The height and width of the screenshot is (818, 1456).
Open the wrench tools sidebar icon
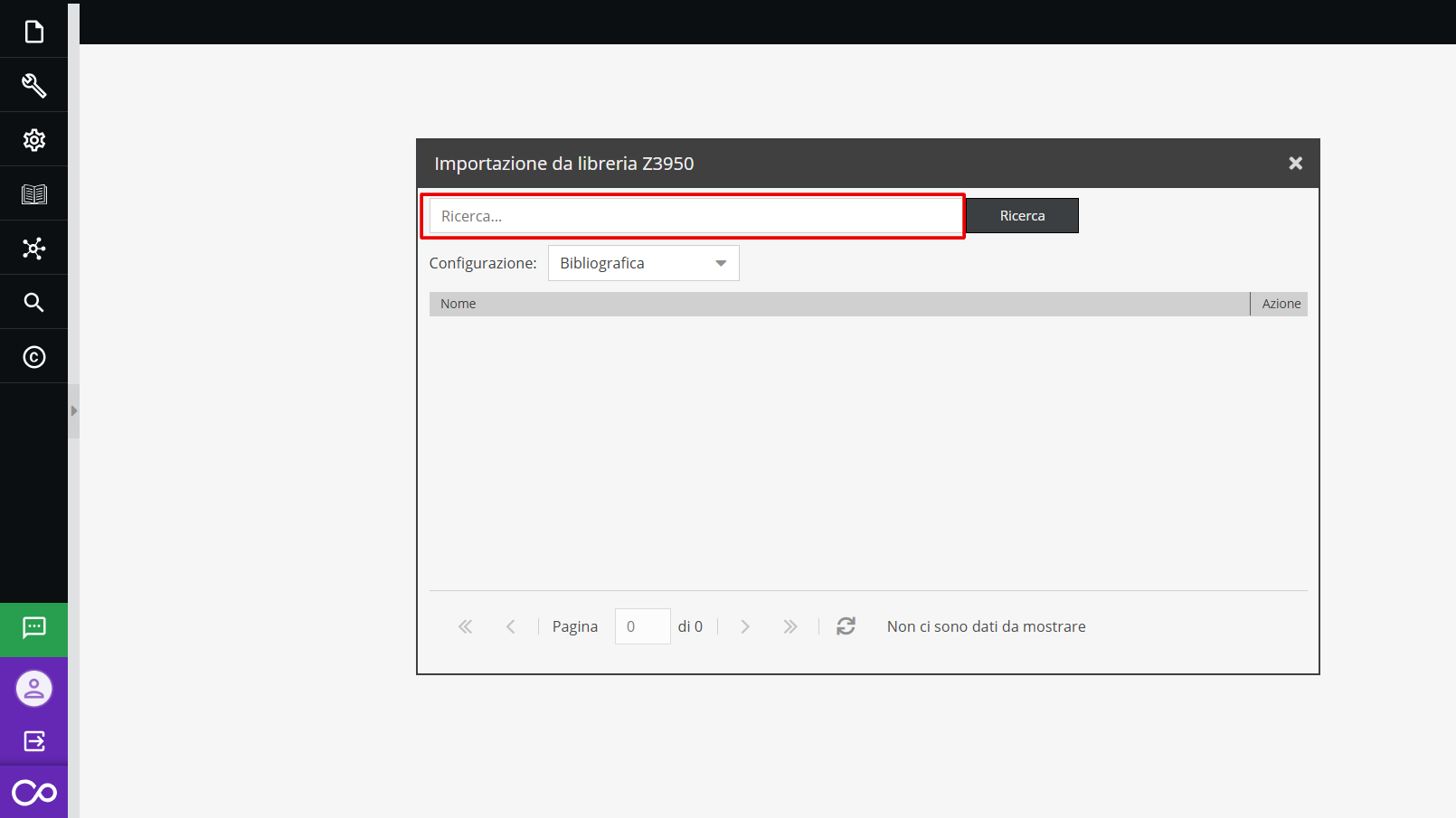tap(33, 86)
